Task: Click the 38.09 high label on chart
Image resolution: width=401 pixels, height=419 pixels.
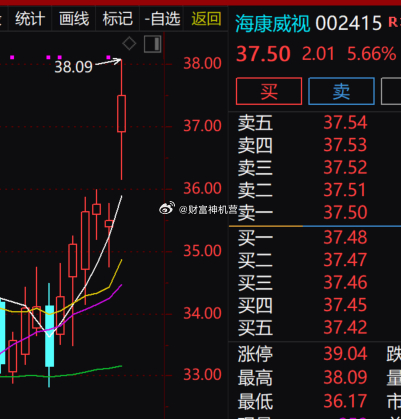Action: click(73, 67)
